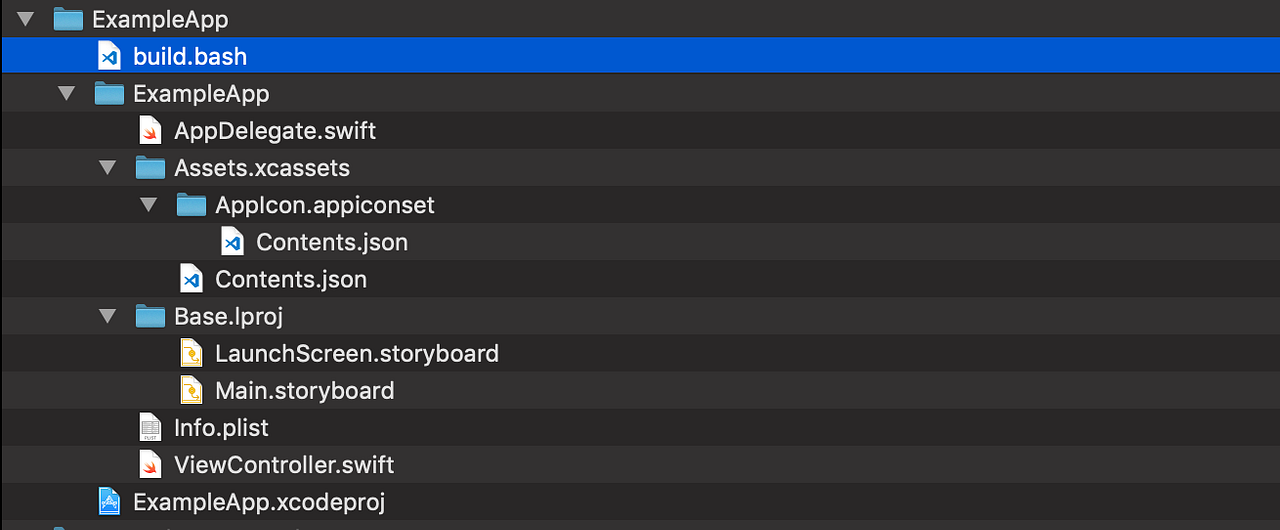Viewport: 1280px width, 530px height.
Task: Click the build.bash file icon
Action: coord(109,56)
